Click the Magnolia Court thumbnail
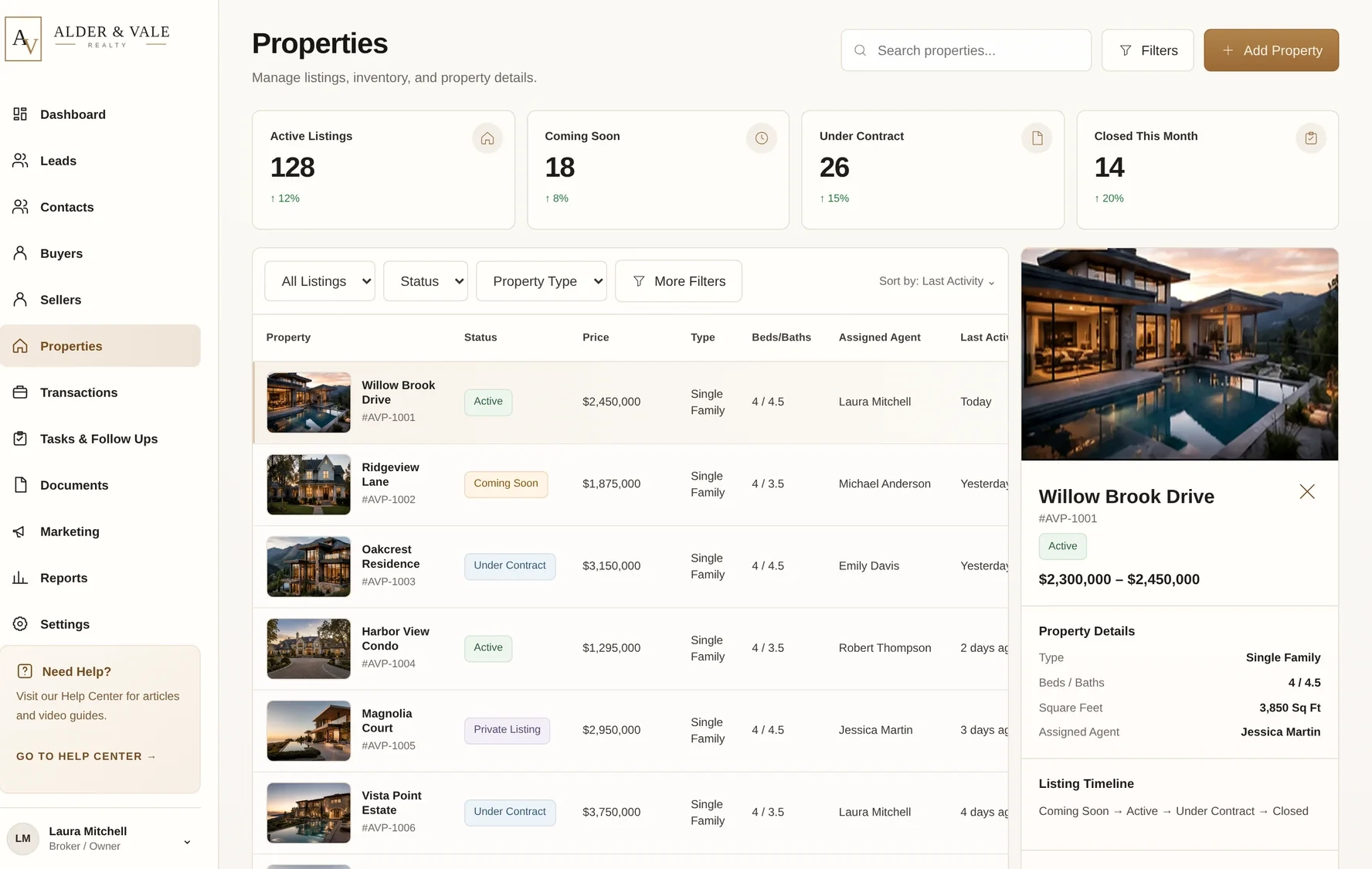This screenshot has width=1372, height=869. point(308,730)
